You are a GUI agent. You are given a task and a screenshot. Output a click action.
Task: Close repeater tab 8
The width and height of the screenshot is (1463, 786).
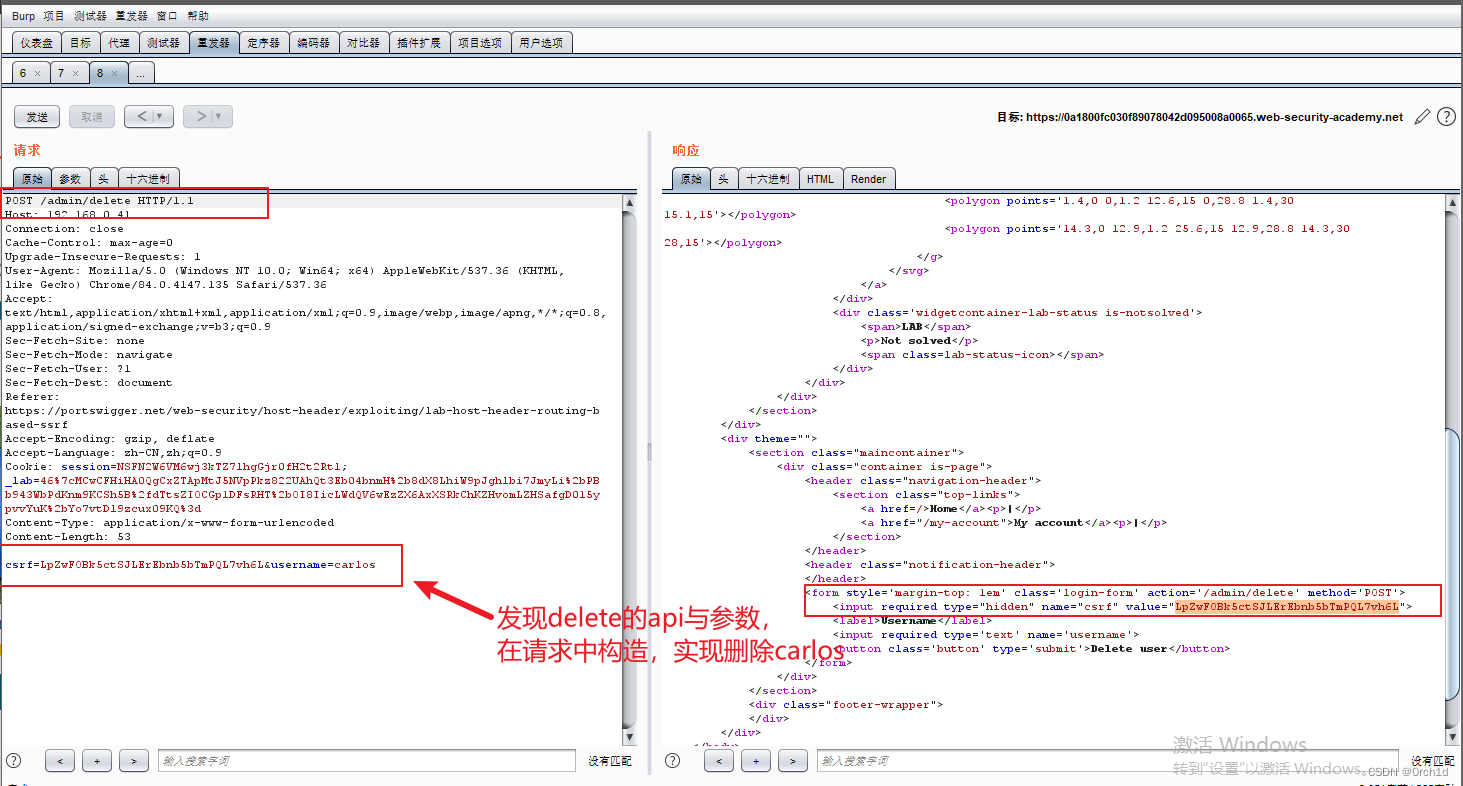coord(114,74)
